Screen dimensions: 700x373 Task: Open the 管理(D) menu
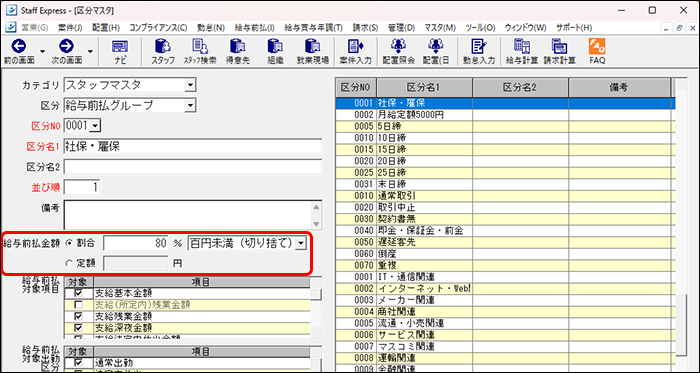click(x=401, y=27)
